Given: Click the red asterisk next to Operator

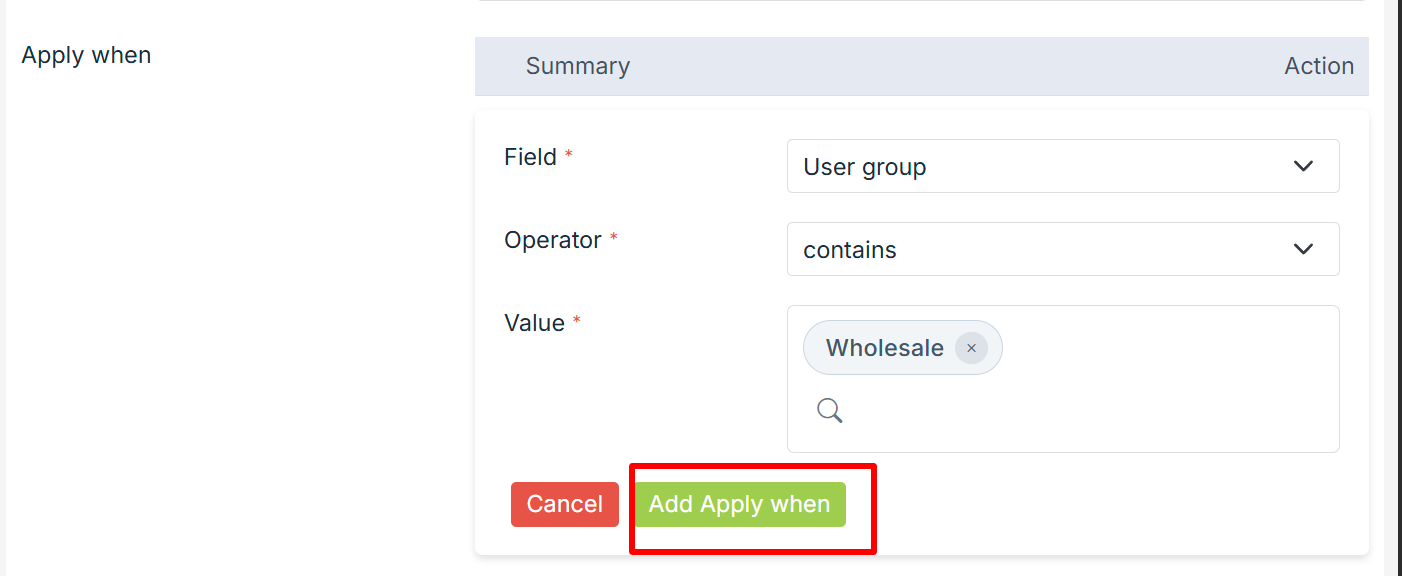Looking at the screenshot, I should tap(614, 239).
